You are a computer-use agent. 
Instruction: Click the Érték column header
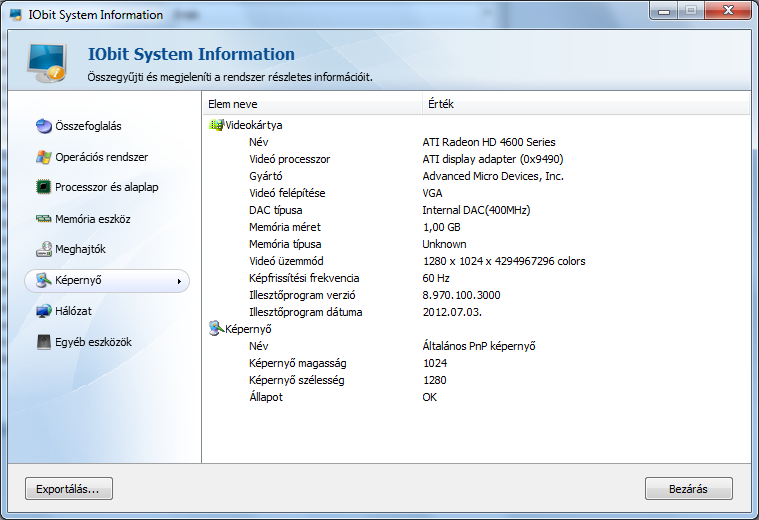point(586,104)
